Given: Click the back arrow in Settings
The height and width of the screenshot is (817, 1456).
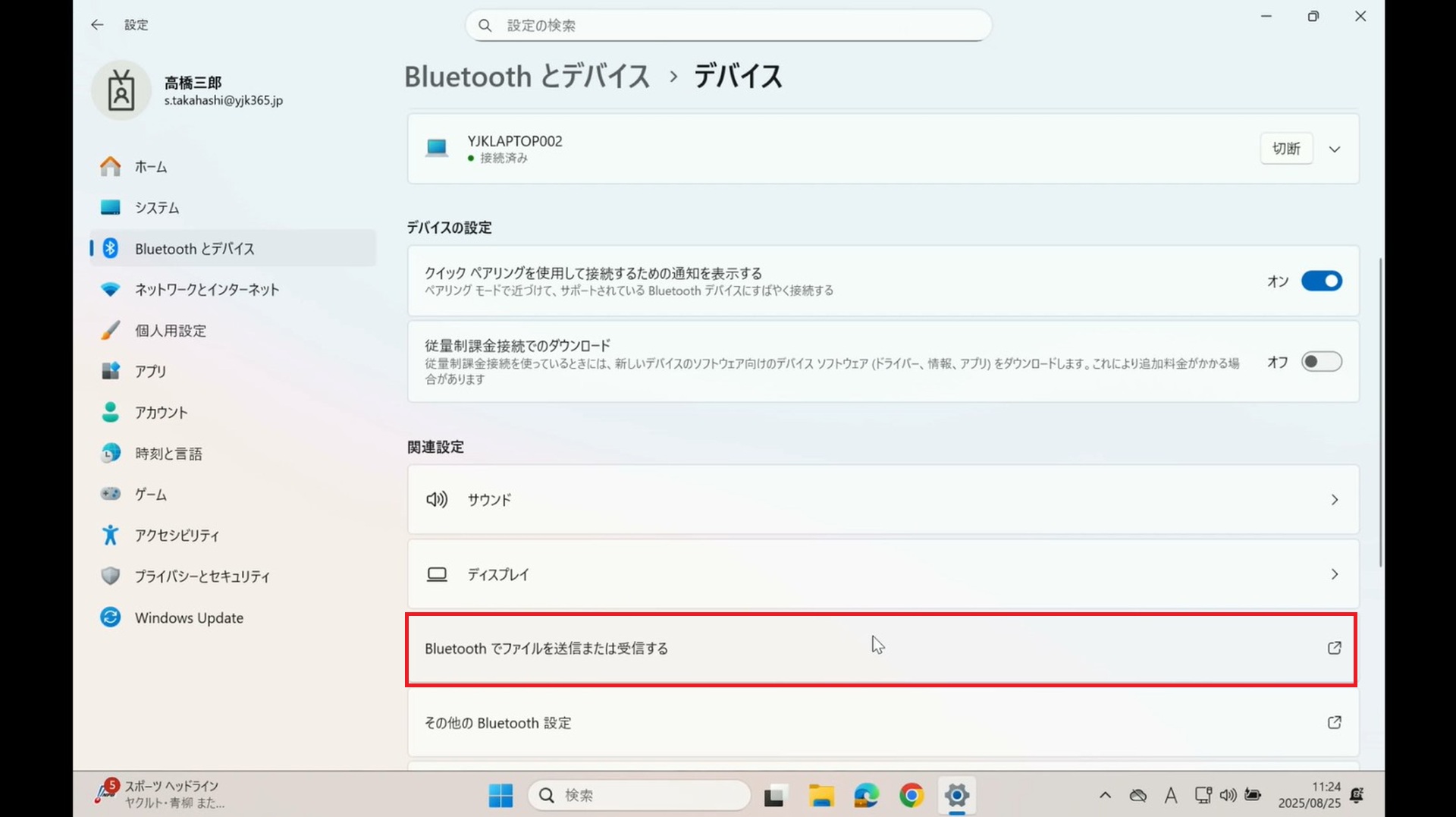Looking at the screenshot, I should pyautogui.click(x=97, y=25).
